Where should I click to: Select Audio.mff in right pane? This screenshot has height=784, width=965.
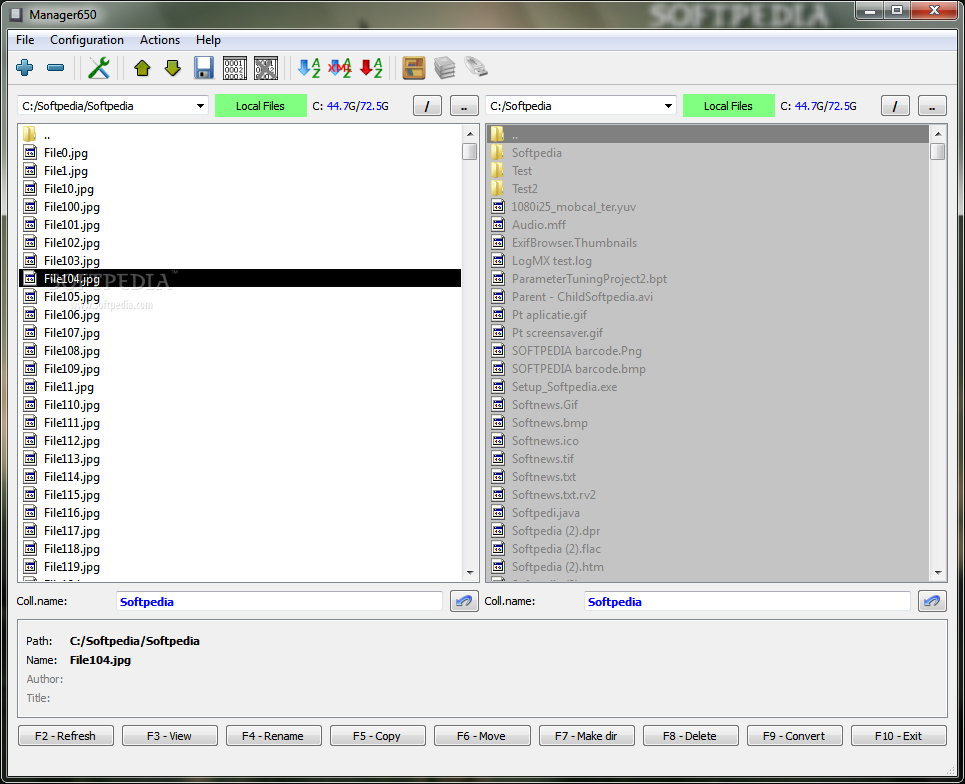coord(708,225)
